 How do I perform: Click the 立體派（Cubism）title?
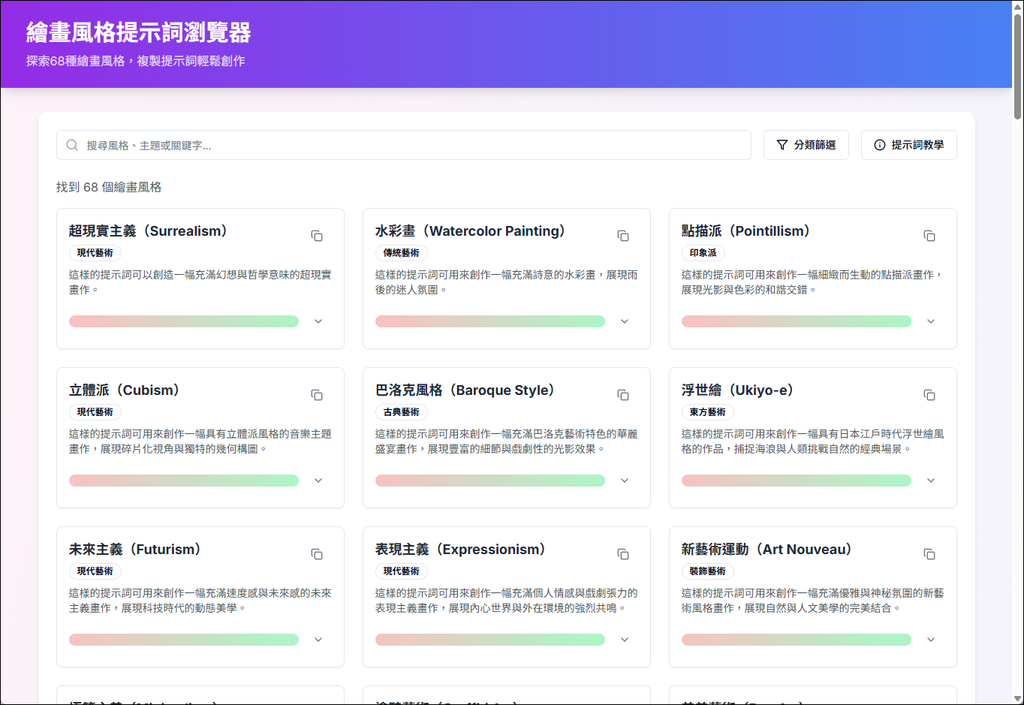tap(124, 390)
